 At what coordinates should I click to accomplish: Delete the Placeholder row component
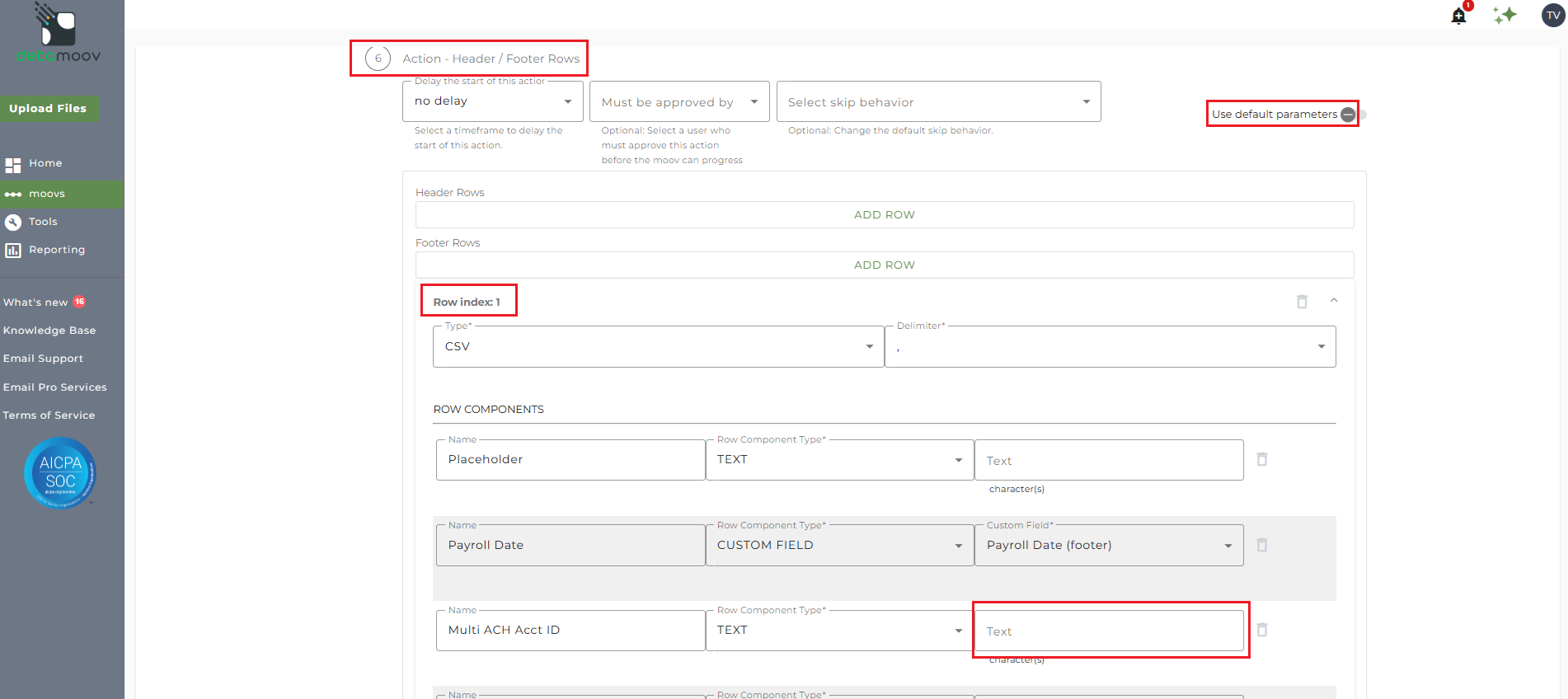pyautogui.click(x=1261, y=459)
